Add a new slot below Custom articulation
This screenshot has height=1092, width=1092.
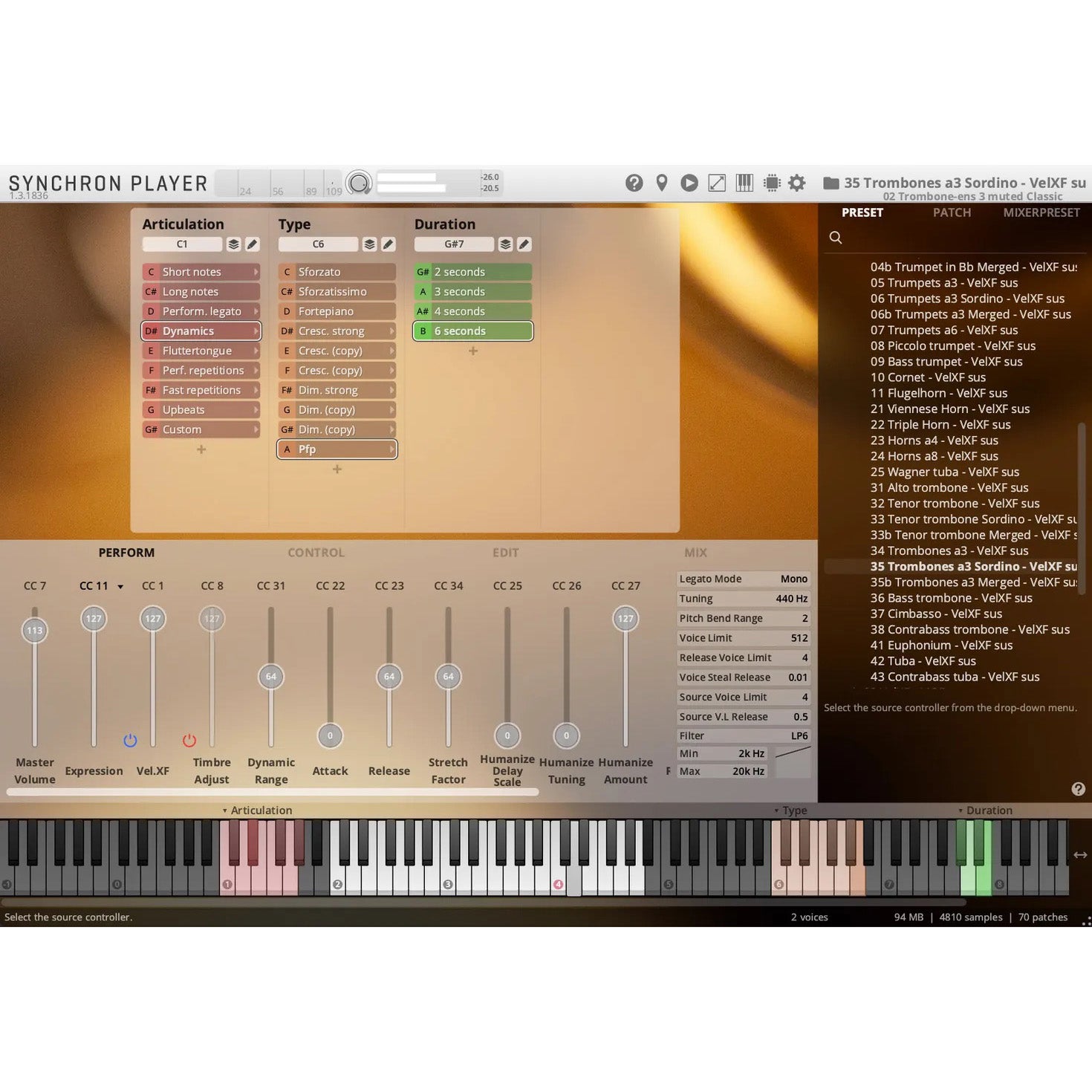click(x=201, y=449)
